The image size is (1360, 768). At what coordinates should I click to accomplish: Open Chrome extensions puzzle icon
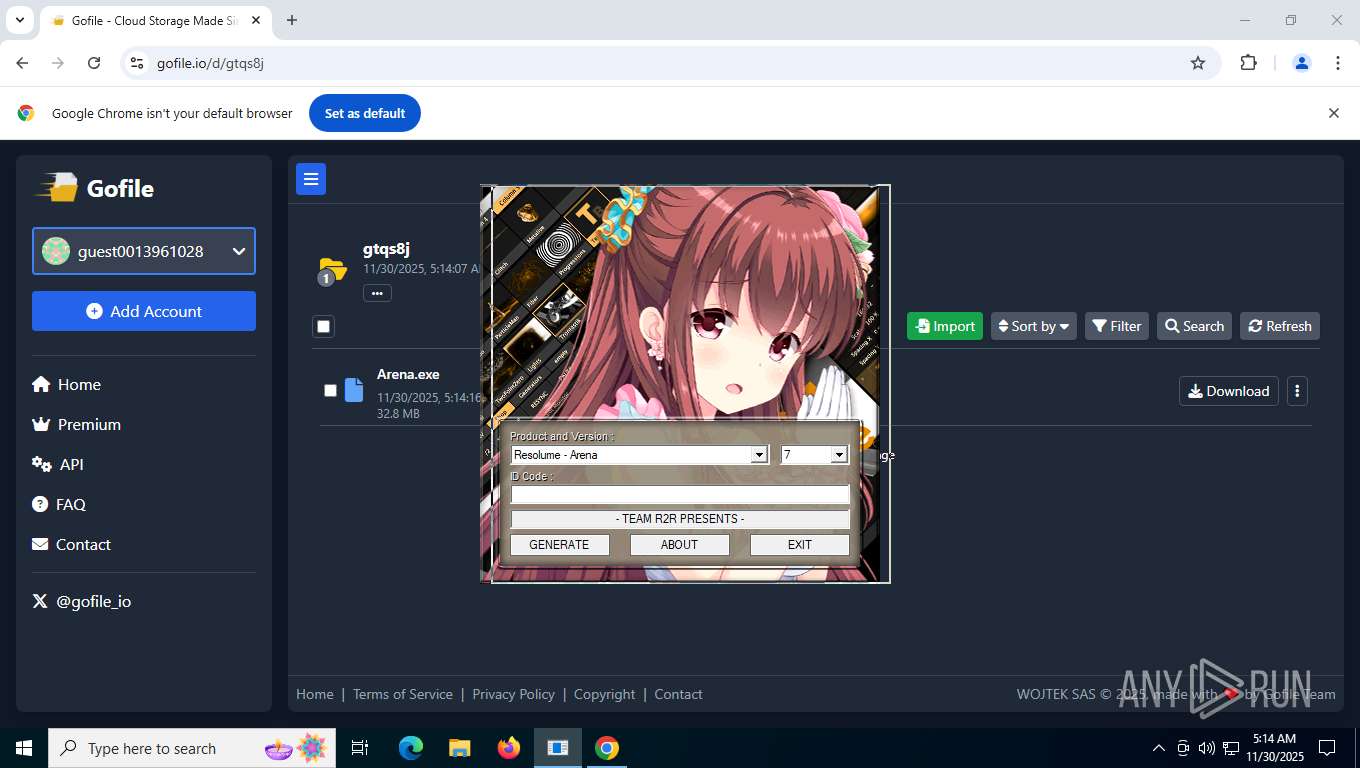tap(1248, 63)
